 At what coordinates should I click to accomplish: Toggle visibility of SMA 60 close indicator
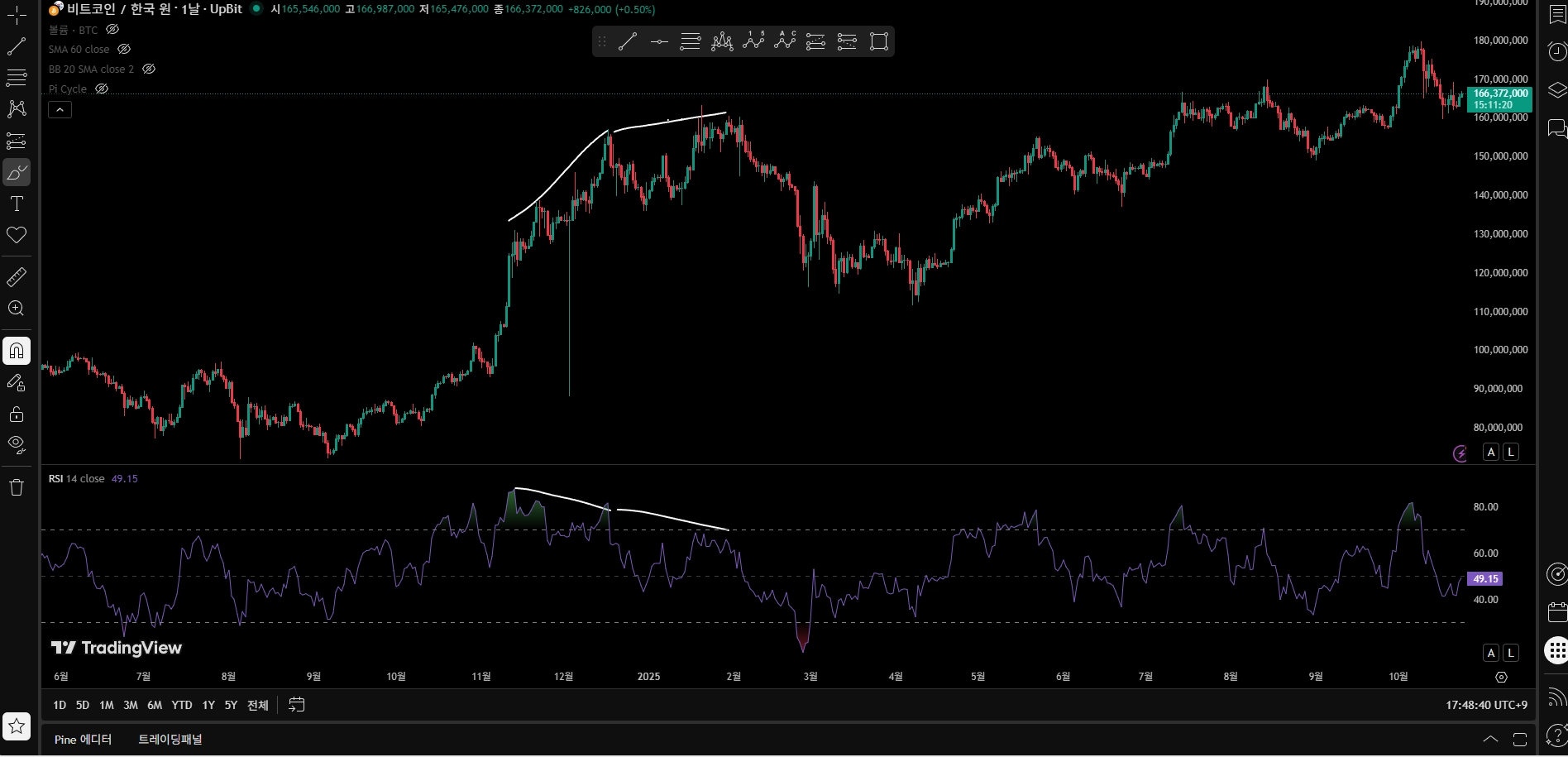(124, 49)
